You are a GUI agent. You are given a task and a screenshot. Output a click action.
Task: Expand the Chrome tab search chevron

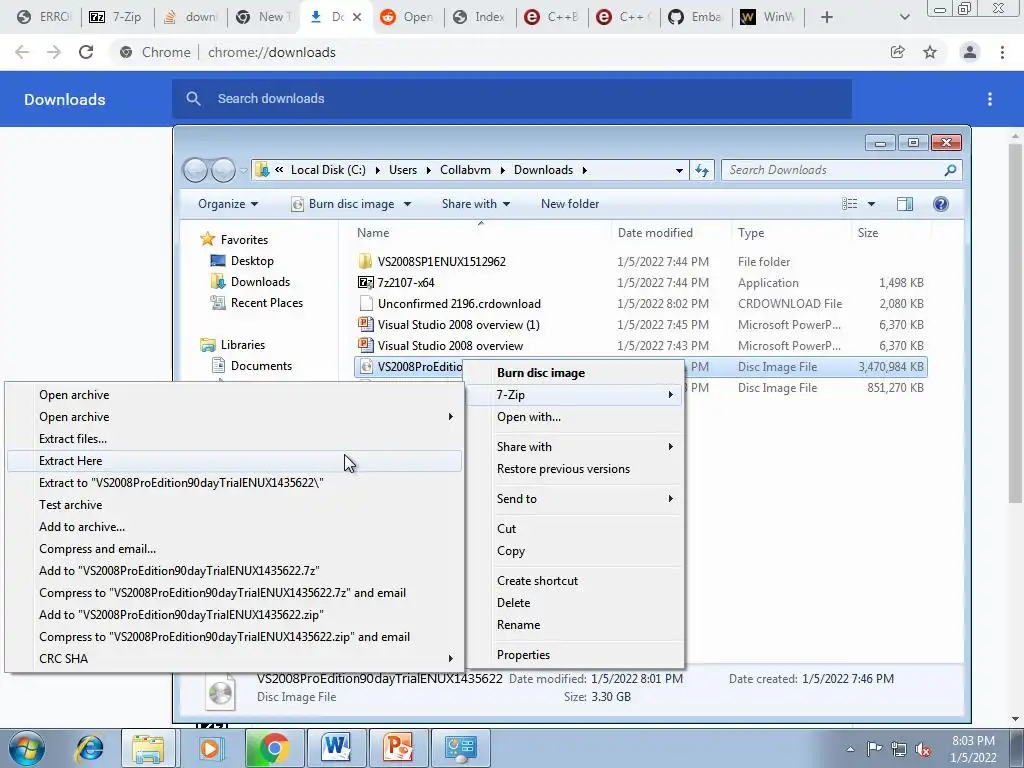tap(904, 17)
